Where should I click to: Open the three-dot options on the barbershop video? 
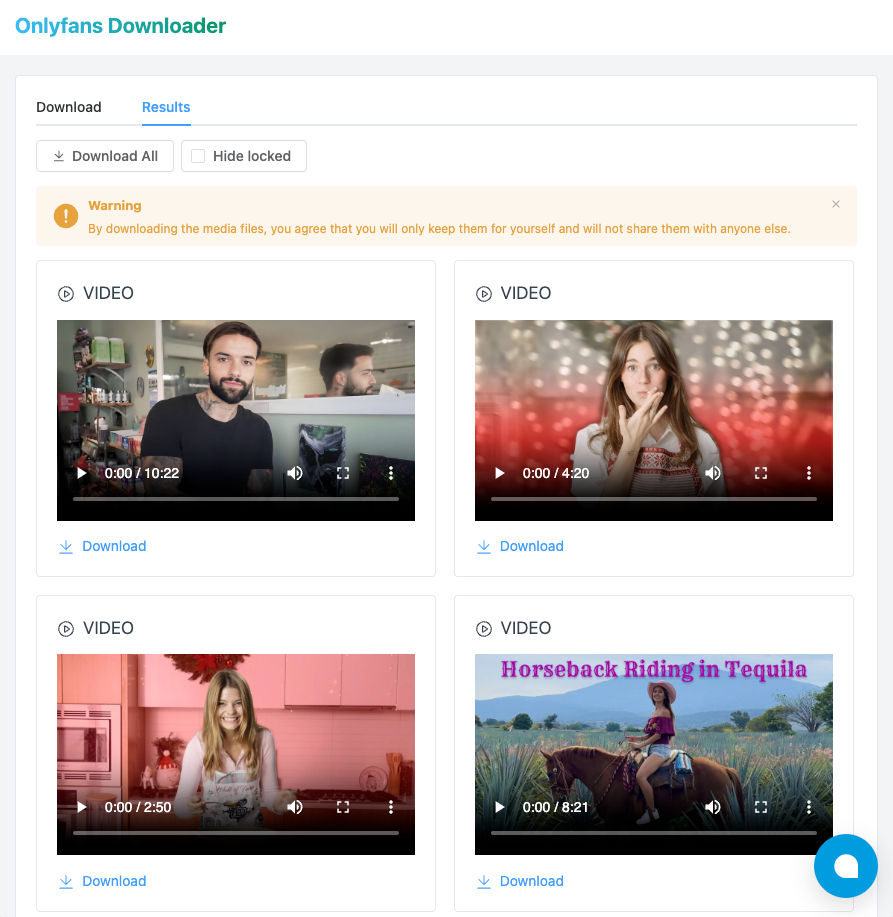391,473
